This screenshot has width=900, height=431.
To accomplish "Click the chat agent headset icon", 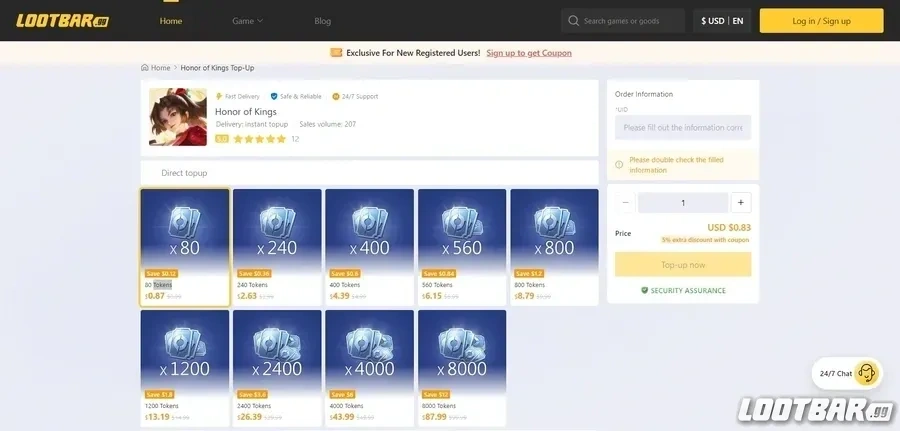I will 866,374.
